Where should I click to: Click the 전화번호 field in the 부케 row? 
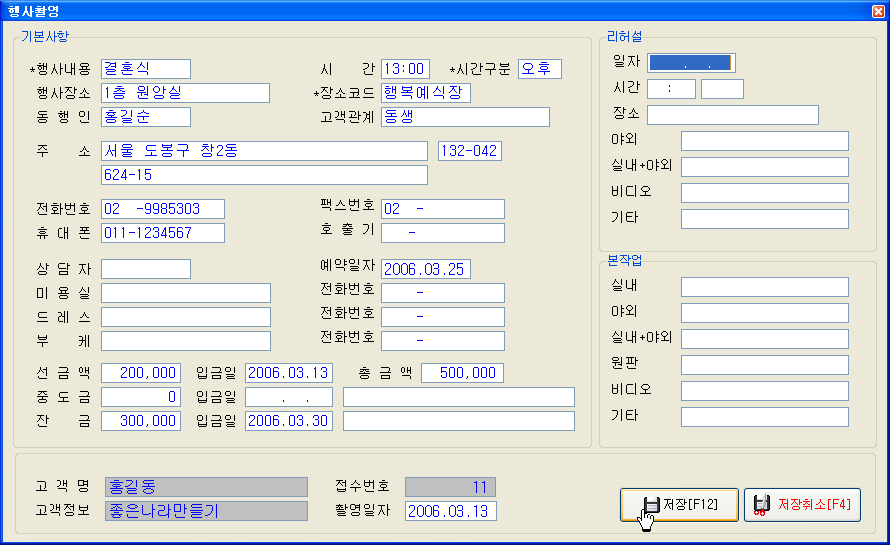[443, 341]
